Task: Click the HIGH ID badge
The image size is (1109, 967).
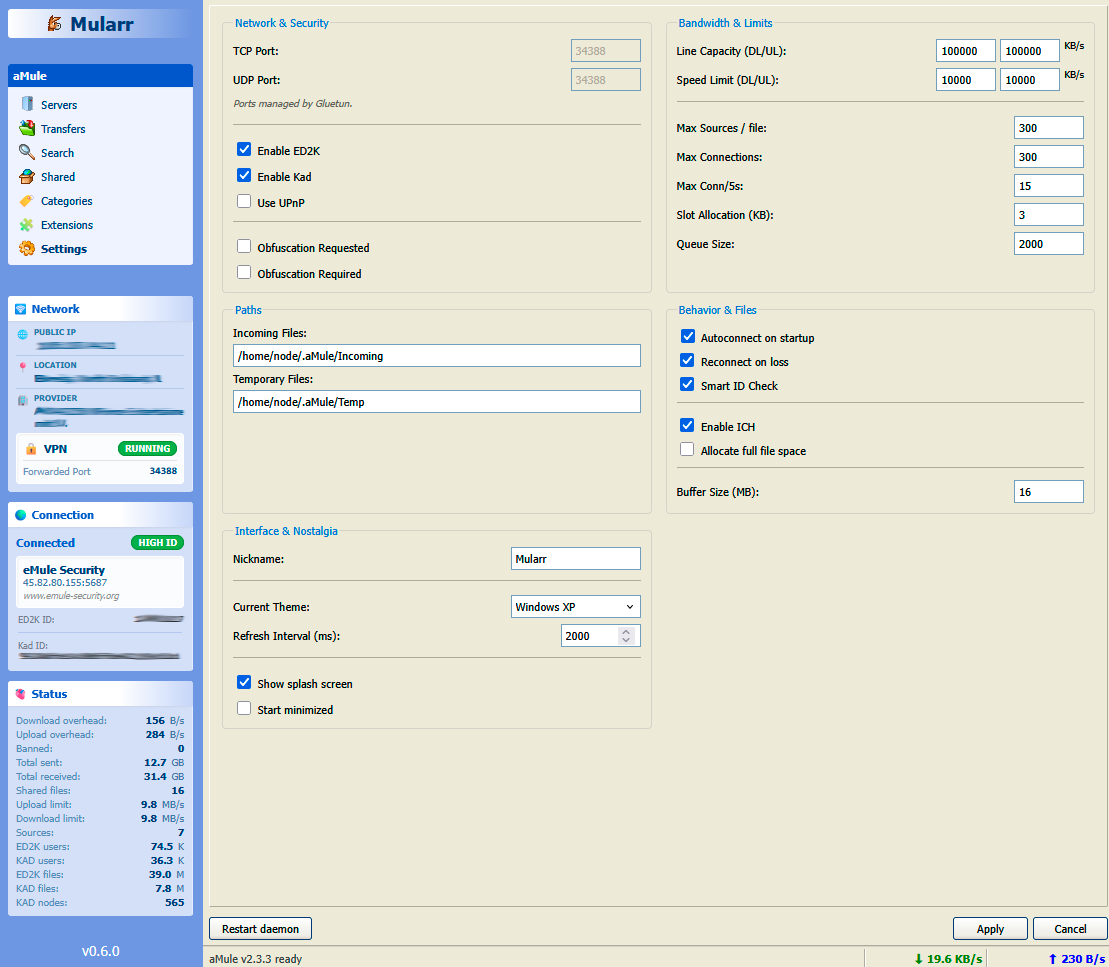Action: [158, 543]
